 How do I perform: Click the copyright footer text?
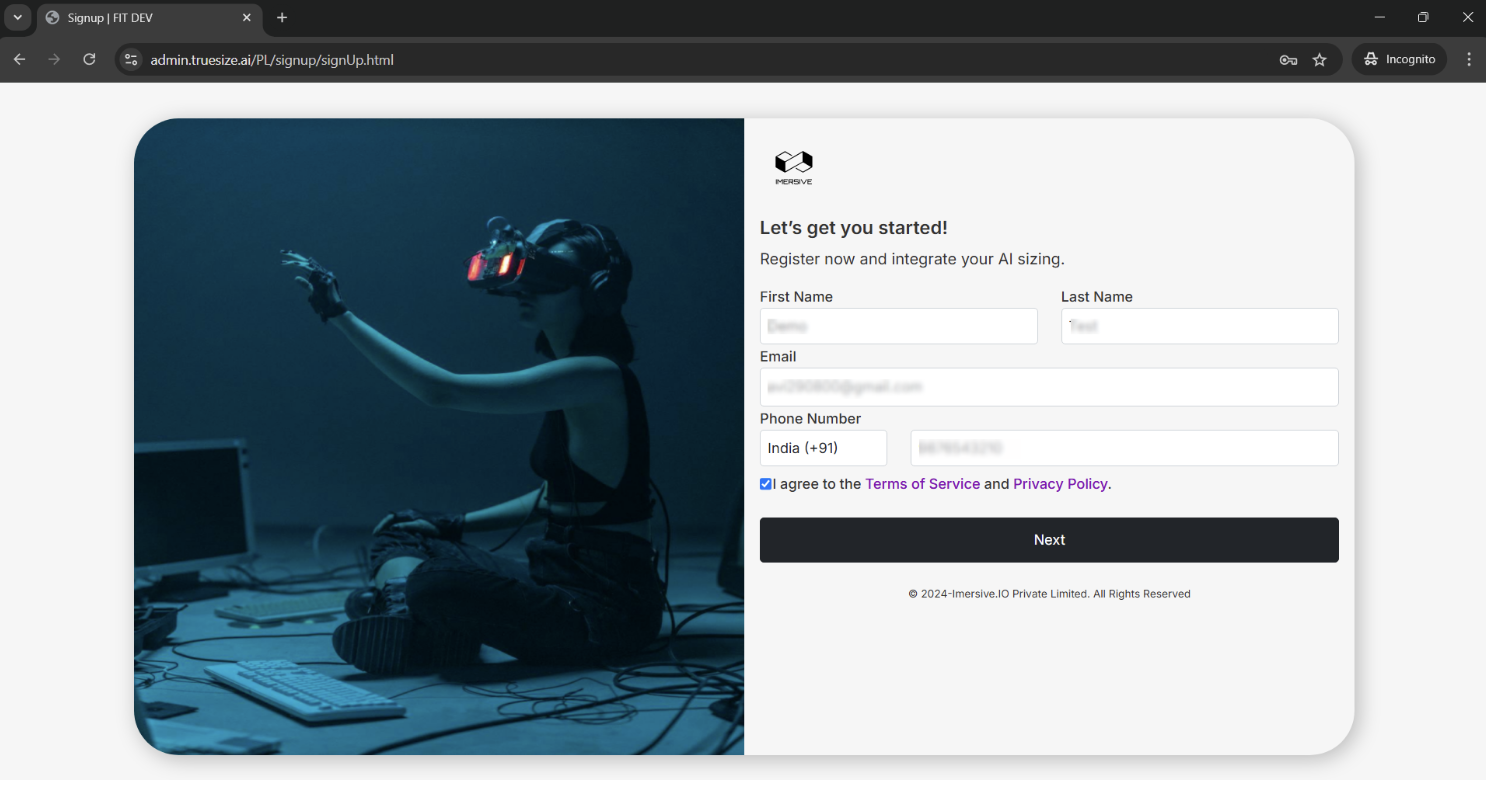(x=1049, y=594)
